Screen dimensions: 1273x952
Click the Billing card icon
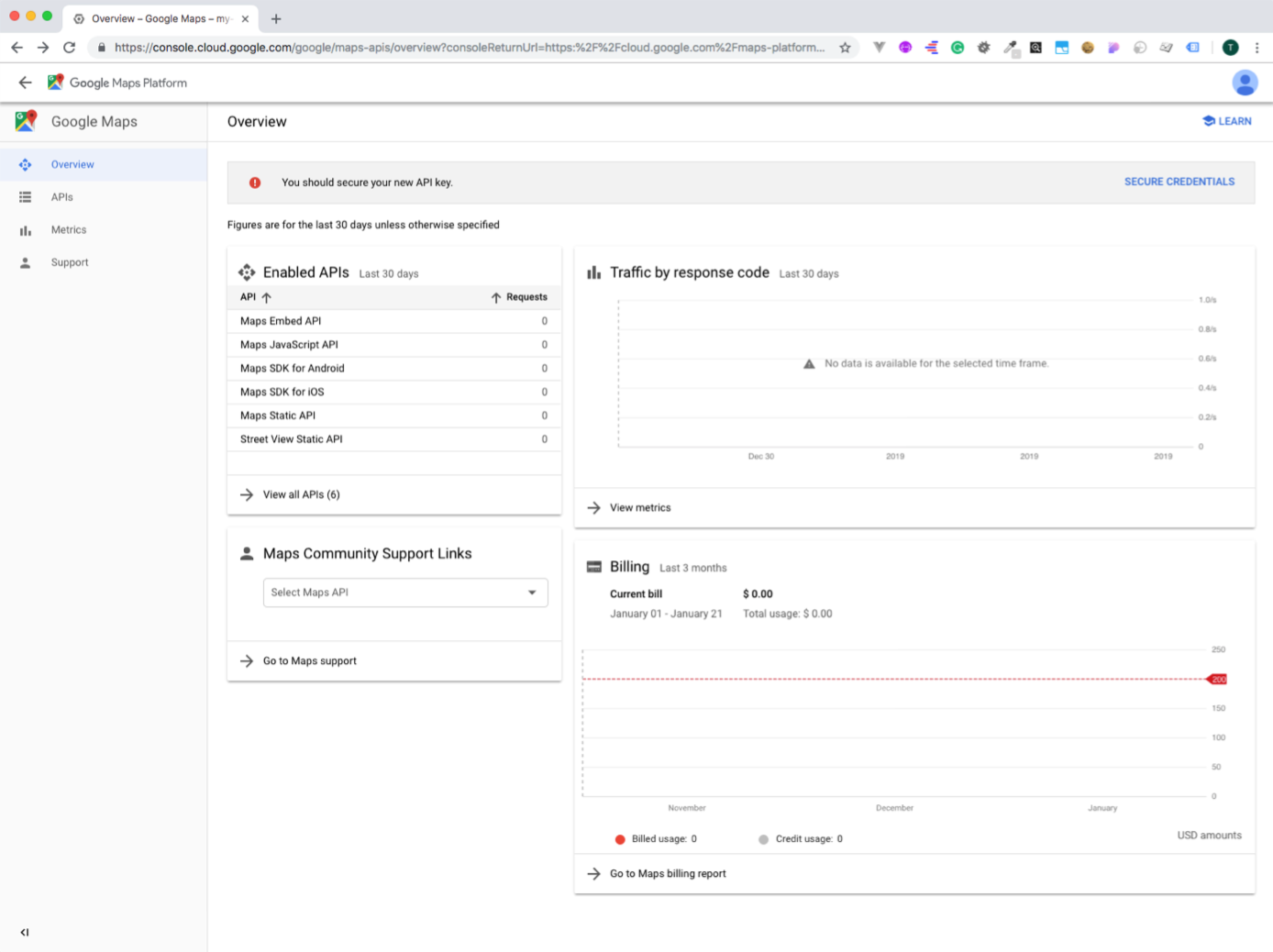[594, 567]
